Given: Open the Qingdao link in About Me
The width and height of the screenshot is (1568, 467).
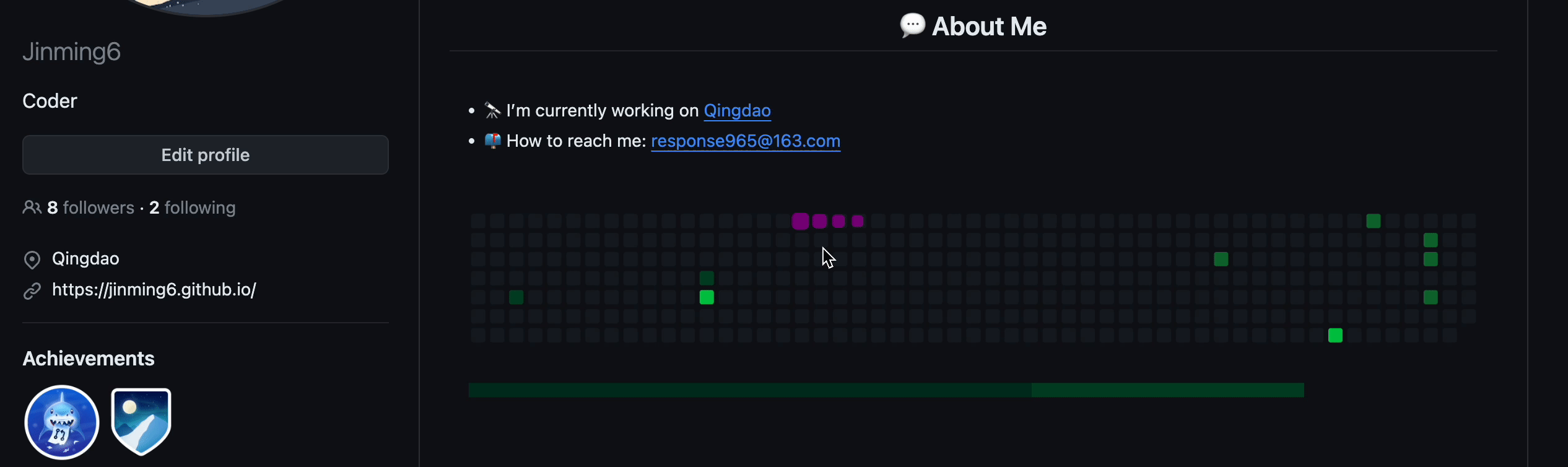Looking at the screenshot, I should 737,110.
